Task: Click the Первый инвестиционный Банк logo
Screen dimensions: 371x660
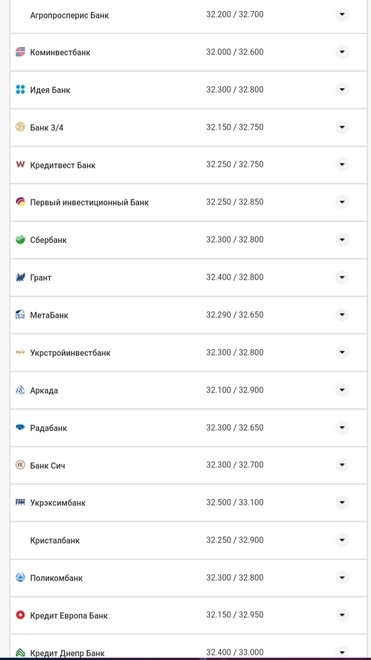Action: pyautogui.click(x=20, y=202)
